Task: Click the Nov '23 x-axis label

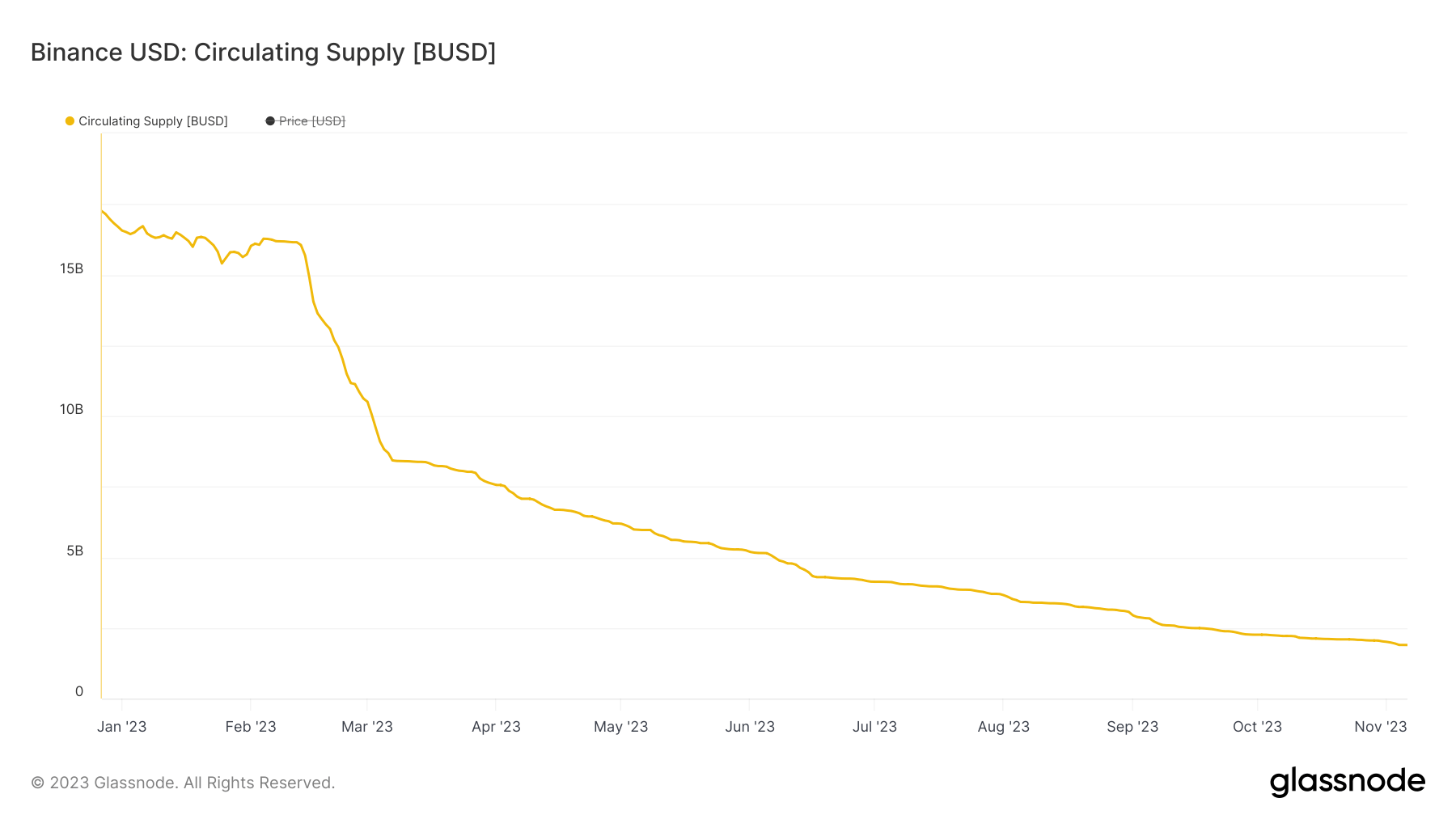Action: pos(1380,727)
